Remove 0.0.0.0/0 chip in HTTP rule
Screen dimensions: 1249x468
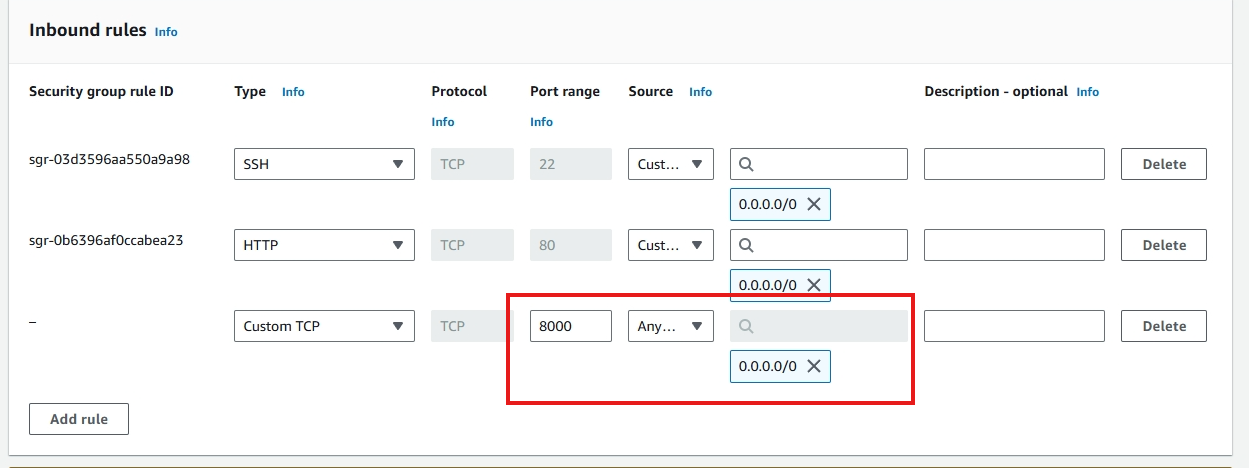tap(814, 285)
